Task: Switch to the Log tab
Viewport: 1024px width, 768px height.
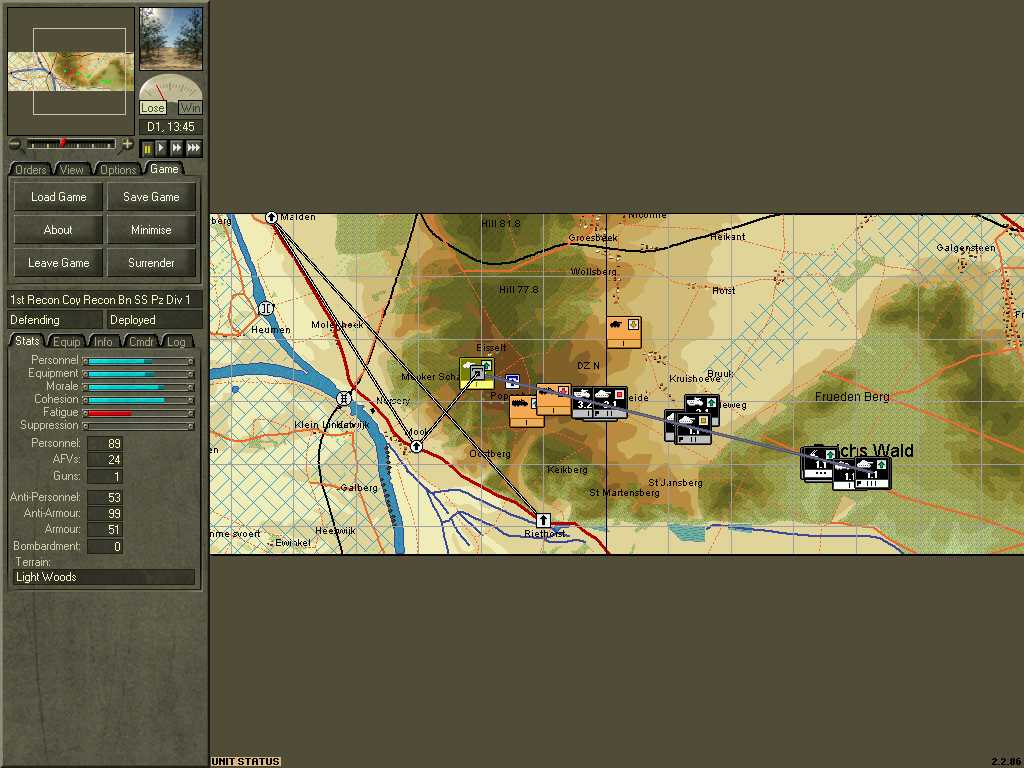Action: click(x=176, y=342)
